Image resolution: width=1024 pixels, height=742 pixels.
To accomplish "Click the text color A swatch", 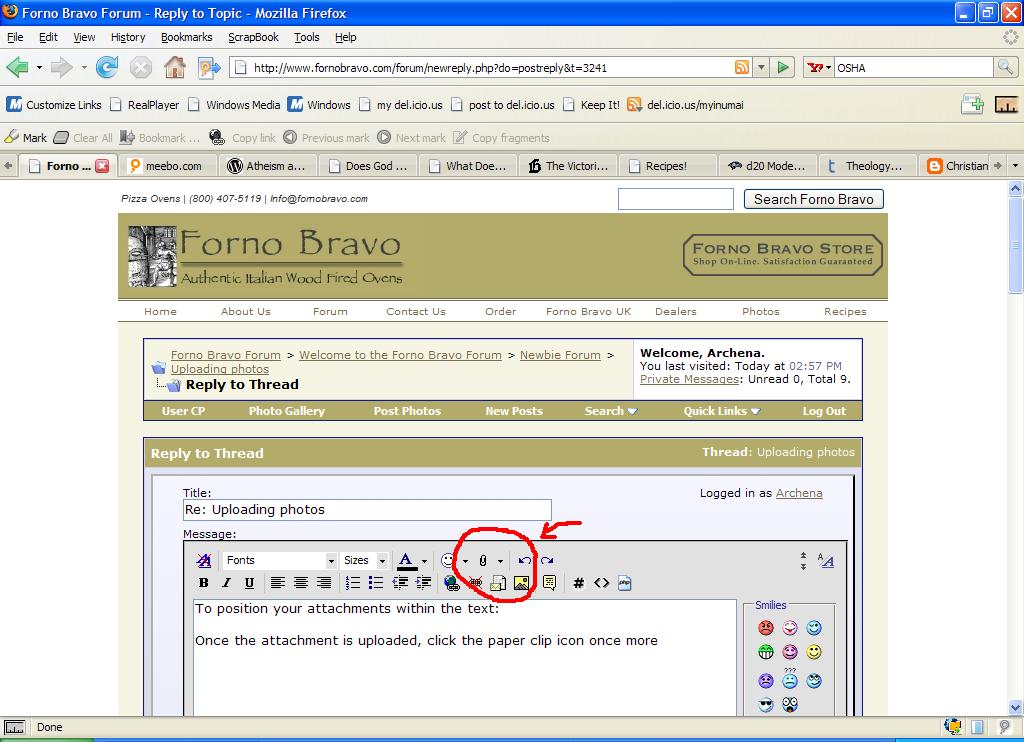I will [x=406, y=561].
